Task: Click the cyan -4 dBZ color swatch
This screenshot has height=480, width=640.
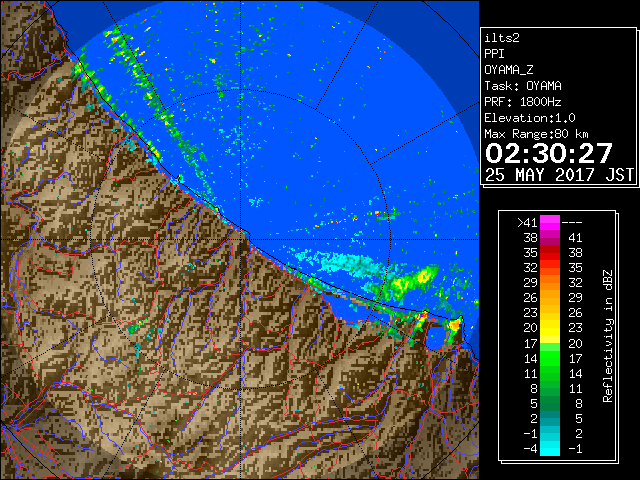Action: tap(550, 449)
